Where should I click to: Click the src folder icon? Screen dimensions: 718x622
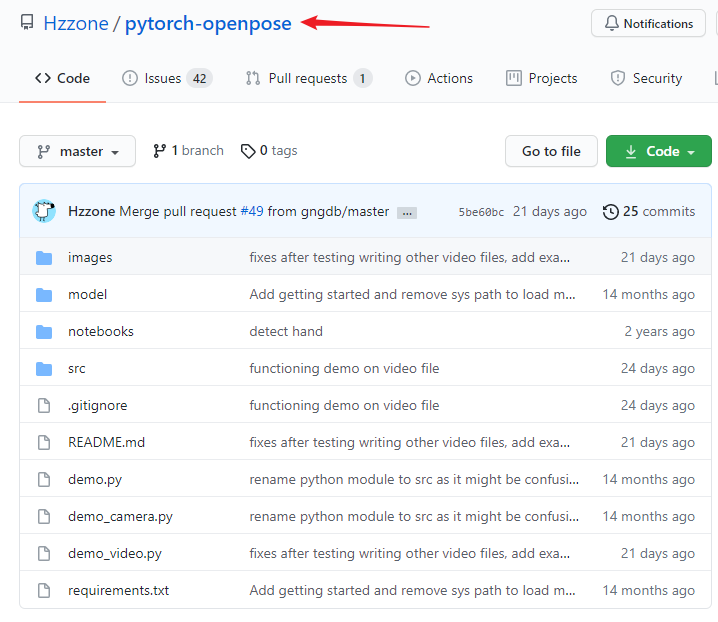[x=44, y=369]
